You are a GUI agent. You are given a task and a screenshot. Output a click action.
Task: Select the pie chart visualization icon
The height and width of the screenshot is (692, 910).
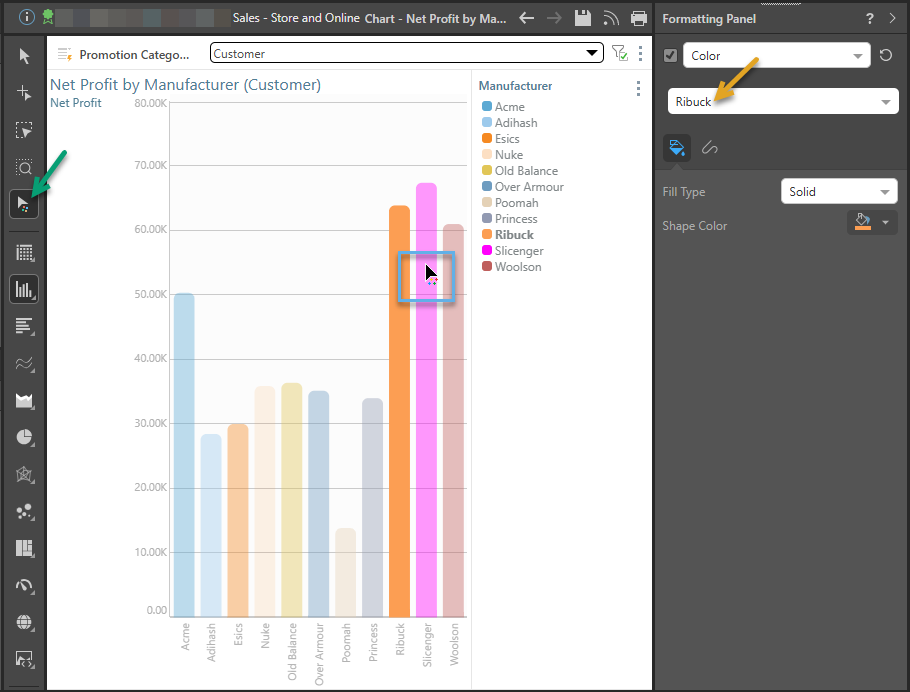coord(24,437)
